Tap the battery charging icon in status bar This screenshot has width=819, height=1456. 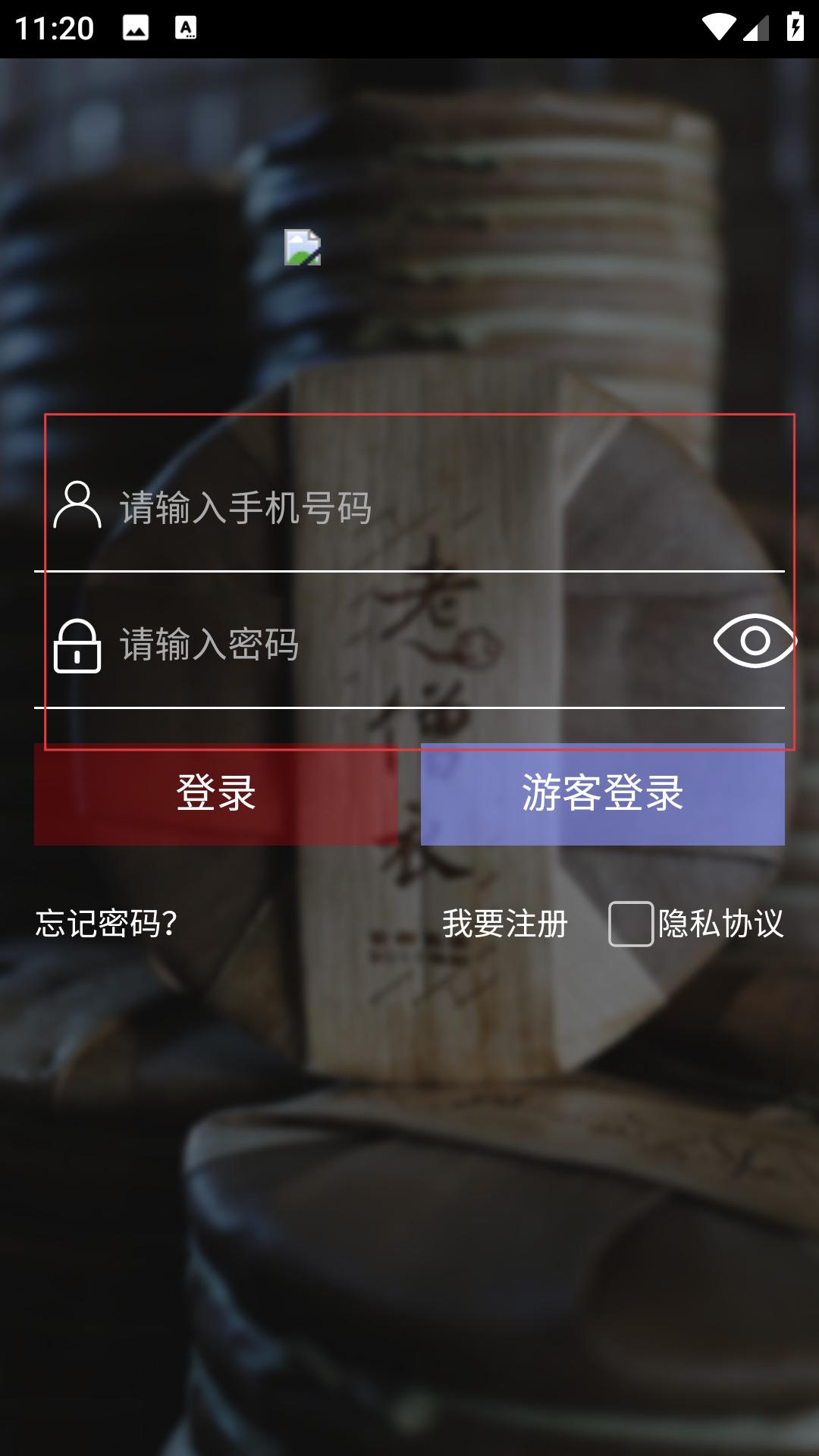(795, 27)
